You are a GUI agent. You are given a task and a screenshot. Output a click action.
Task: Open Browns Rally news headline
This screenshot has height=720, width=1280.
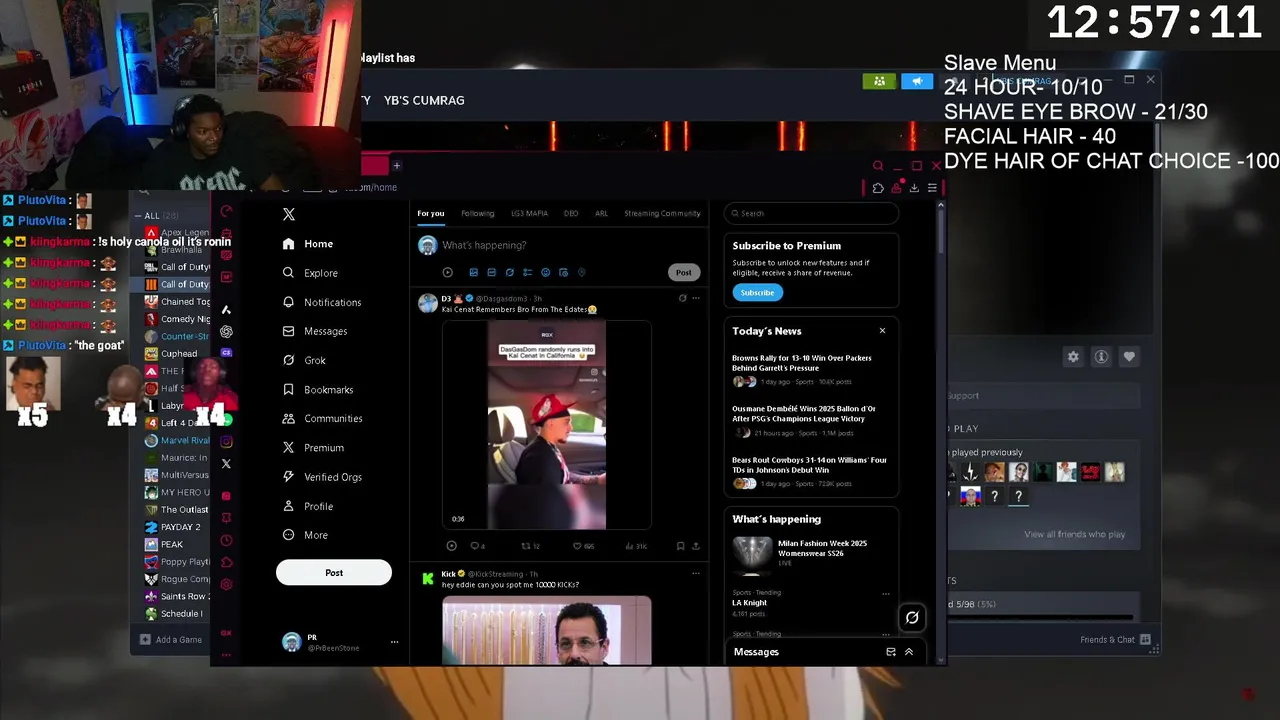tap(802, 362)
